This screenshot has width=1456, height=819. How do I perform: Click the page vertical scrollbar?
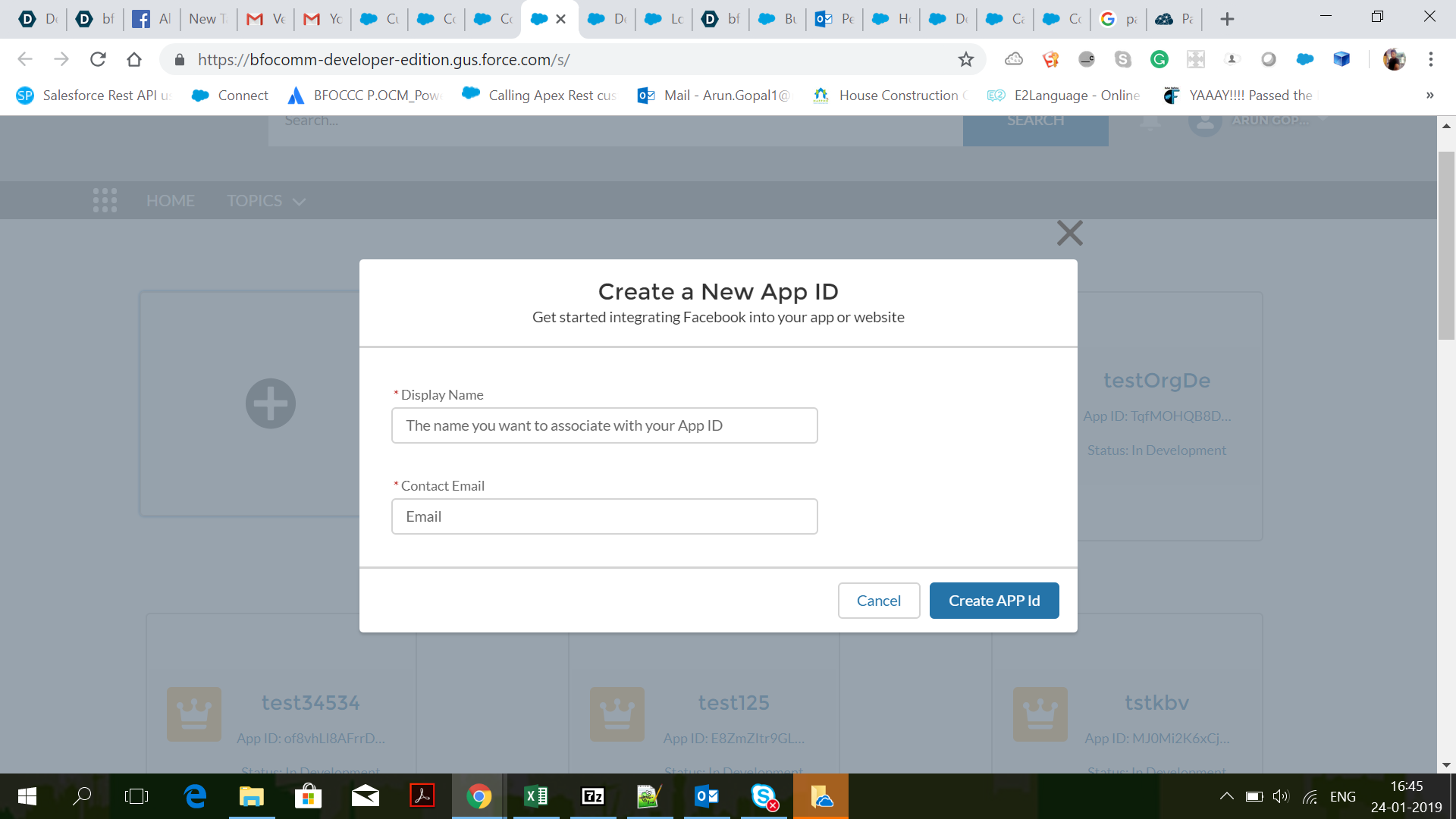tap(1446, 246)
